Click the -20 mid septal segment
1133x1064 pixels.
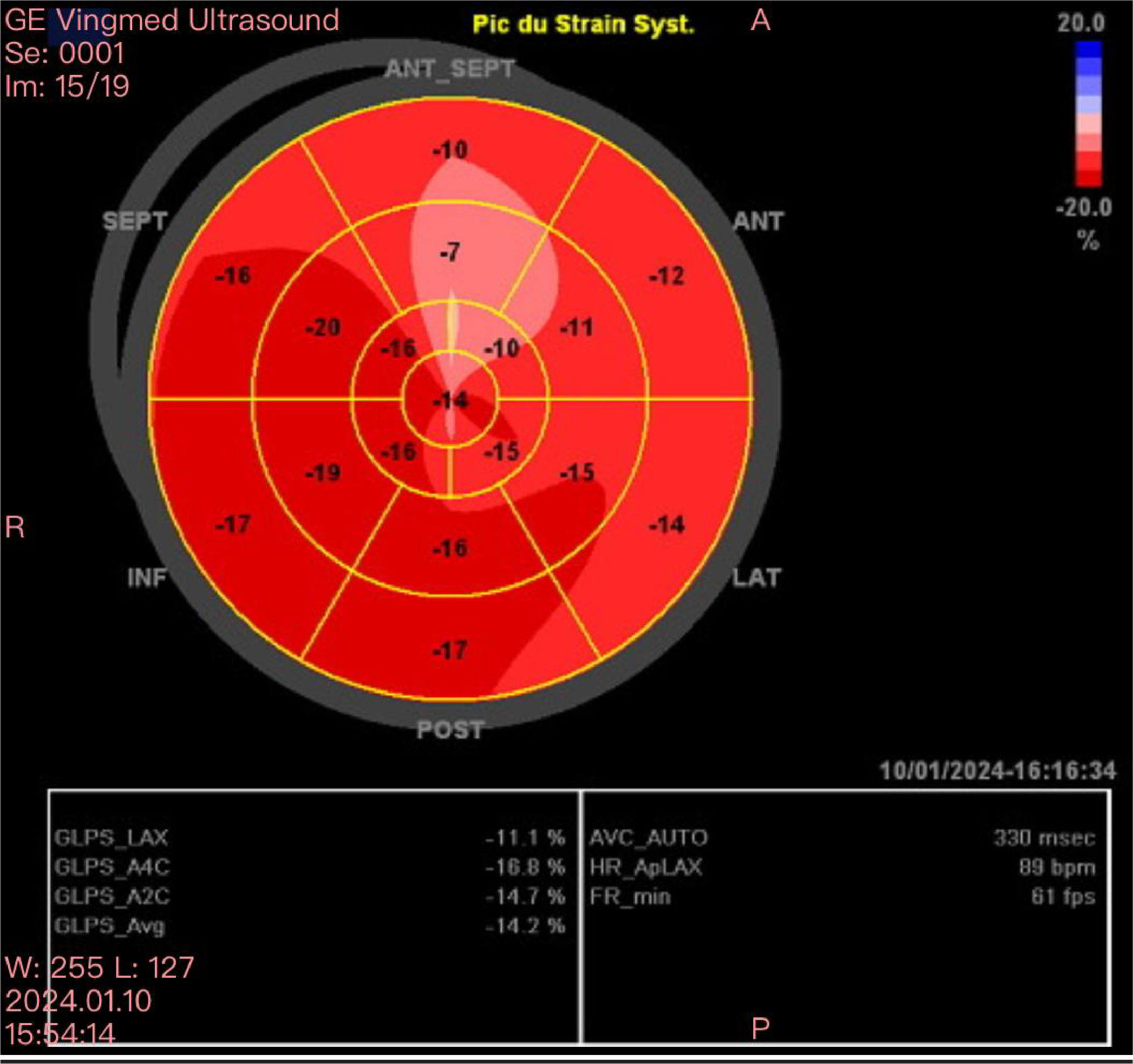click(x=323, y=328)
